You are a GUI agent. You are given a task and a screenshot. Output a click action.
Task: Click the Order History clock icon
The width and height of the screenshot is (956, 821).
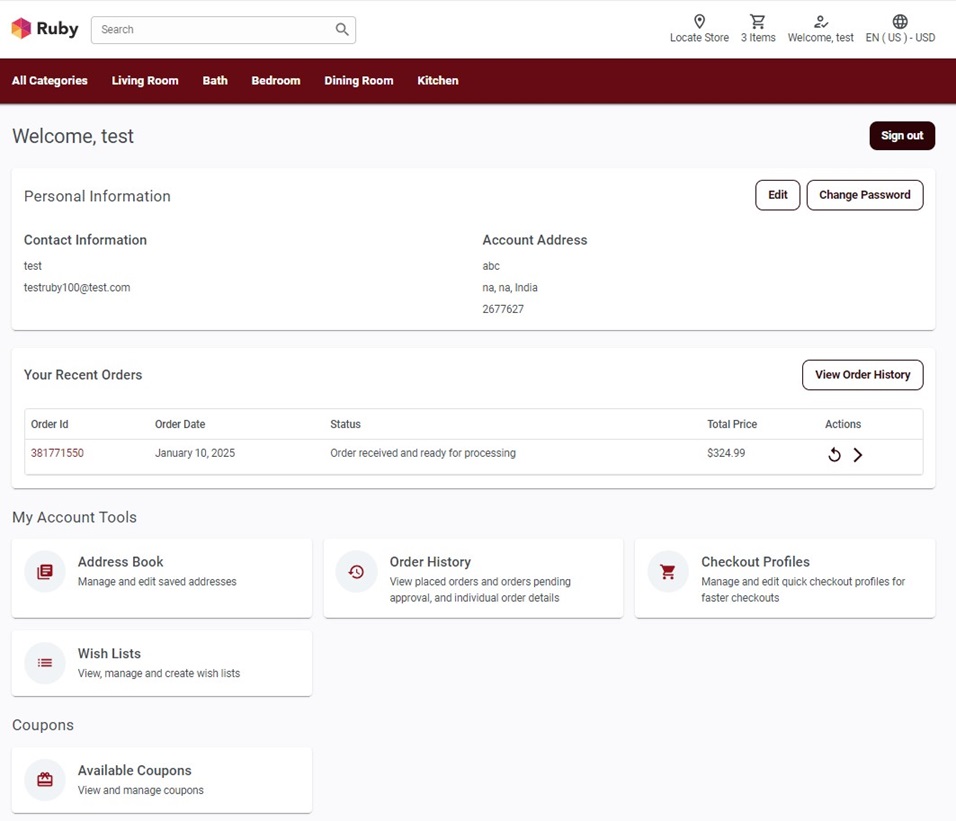coord(357,572)
